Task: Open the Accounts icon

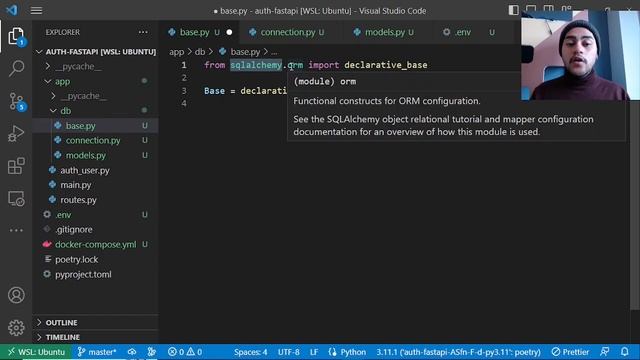Action: [16, 295]
